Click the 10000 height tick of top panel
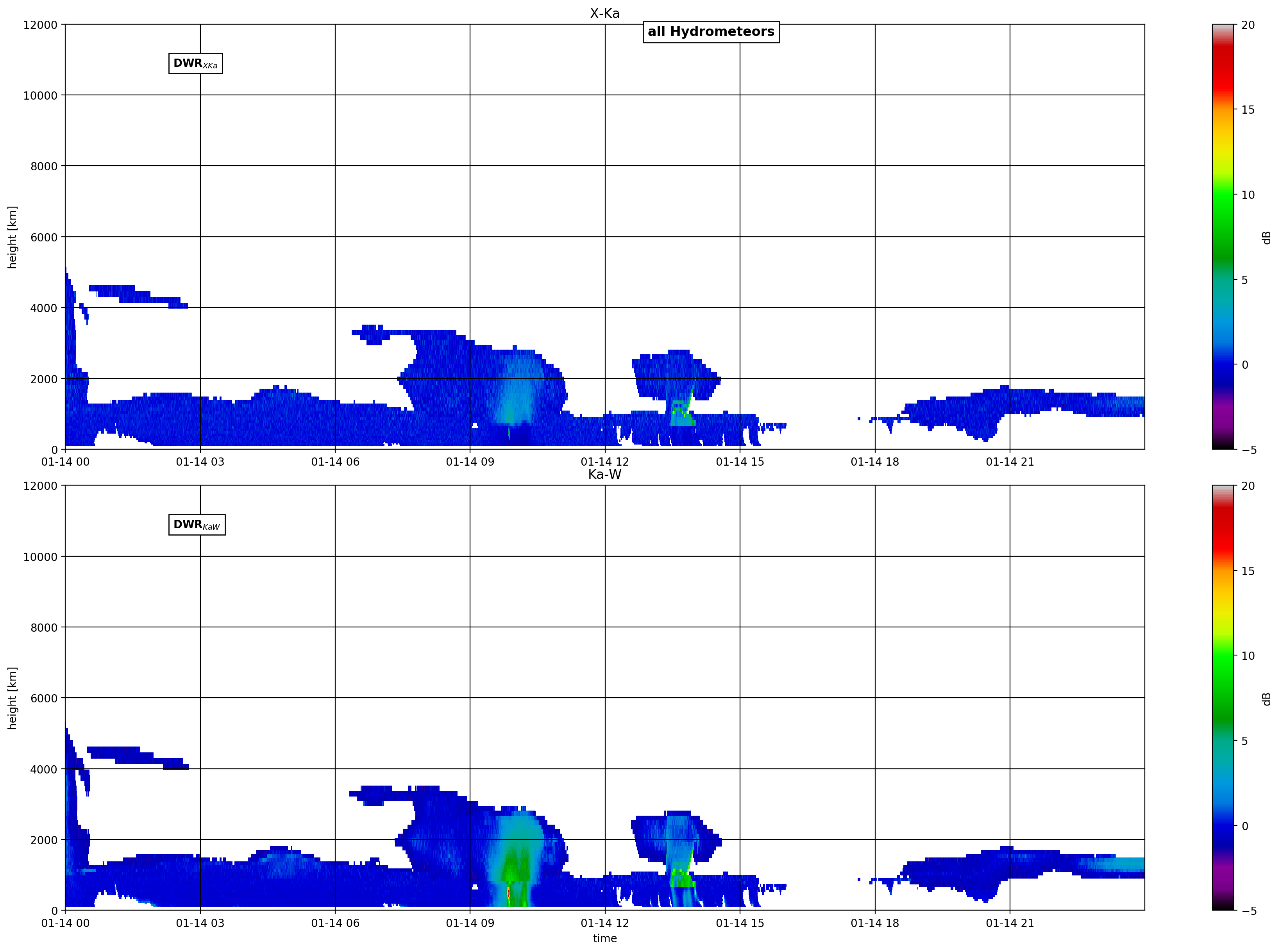Viewport: 1280px width, 952px height. point(40,96)
